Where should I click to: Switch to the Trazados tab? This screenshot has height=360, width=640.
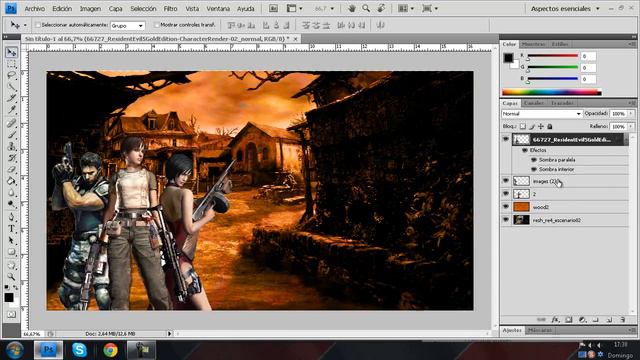562,103
